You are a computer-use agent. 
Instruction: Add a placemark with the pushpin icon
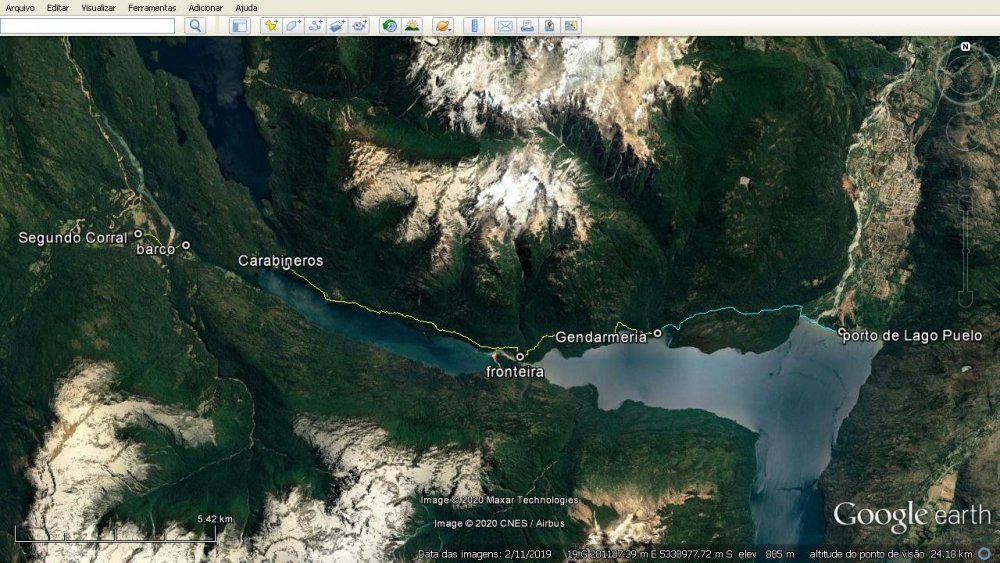coord(271,26)
